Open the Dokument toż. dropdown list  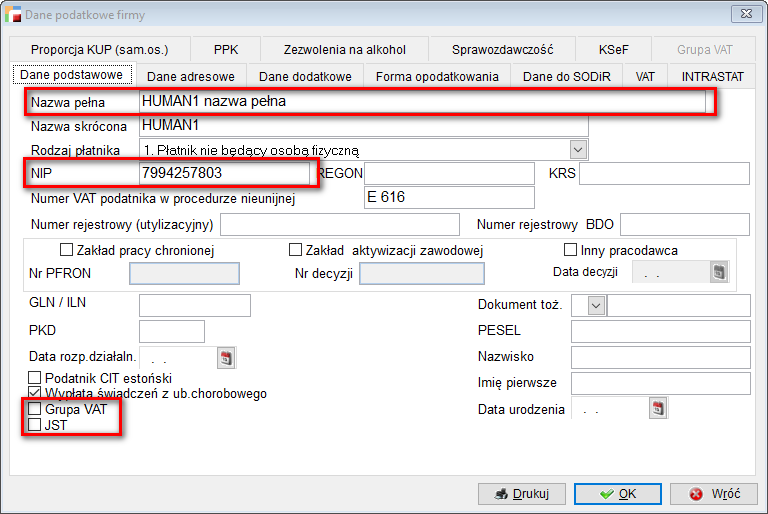tap(597, 305)
